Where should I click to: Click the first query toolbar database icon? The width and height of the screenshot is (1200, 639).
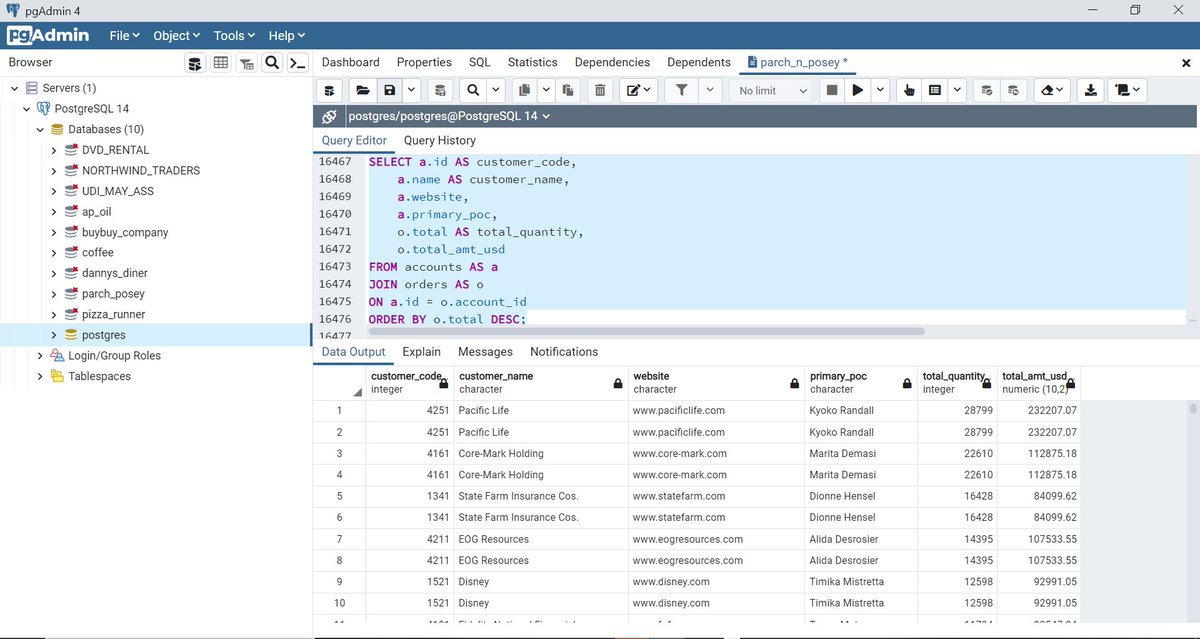(x=330, y=90)
